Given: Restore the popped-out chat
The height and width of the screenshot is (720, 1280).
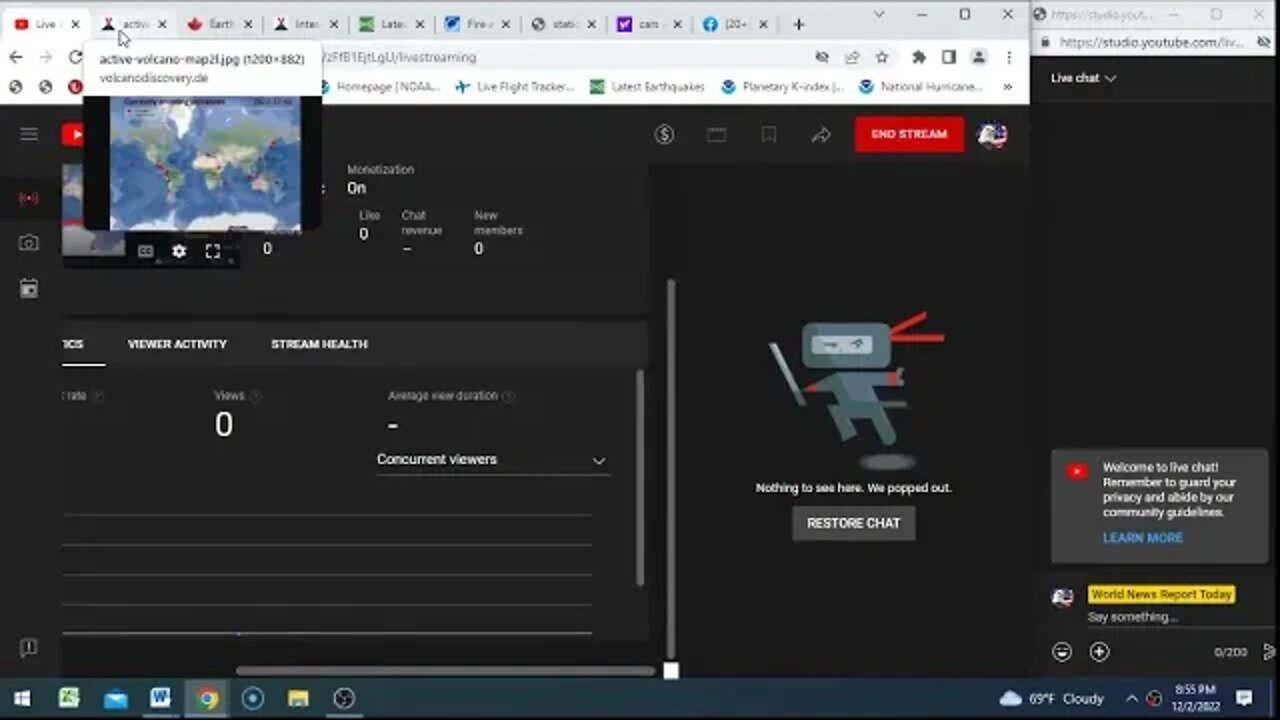Looking at the screenshot, I should [853, 523].
